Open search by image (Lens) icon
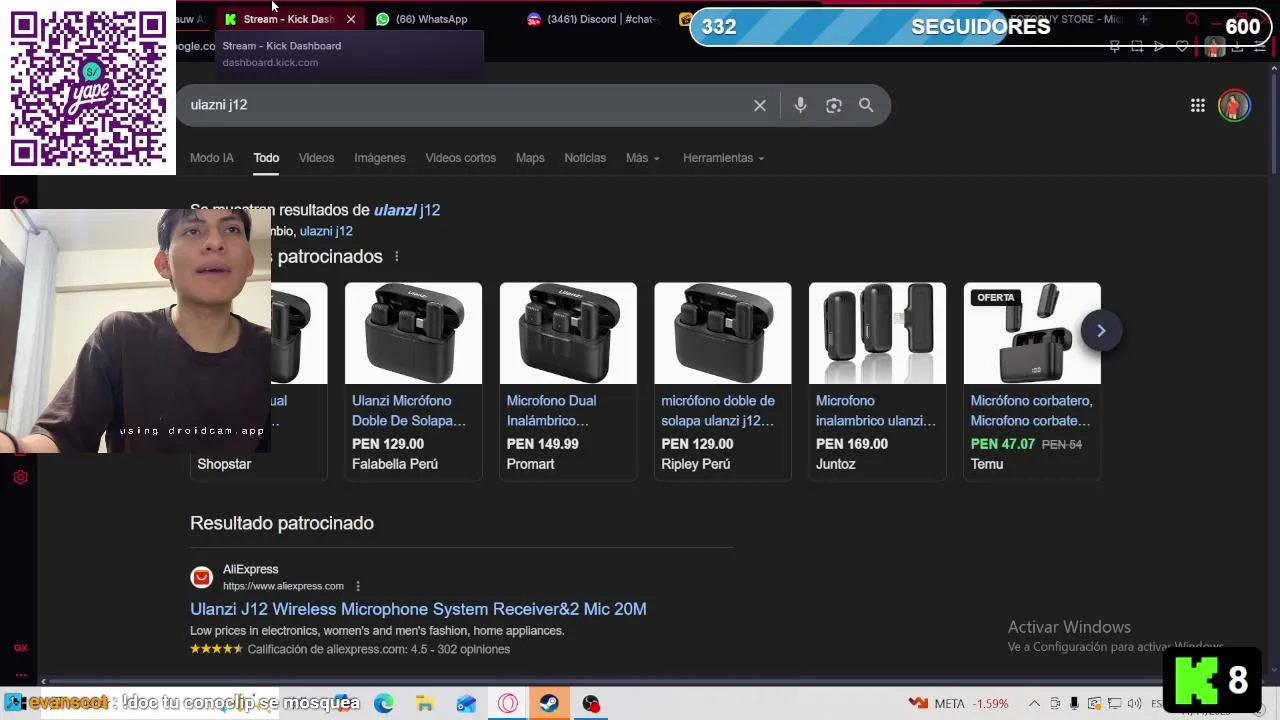The image size is (1280, 720). click(834, 105)
